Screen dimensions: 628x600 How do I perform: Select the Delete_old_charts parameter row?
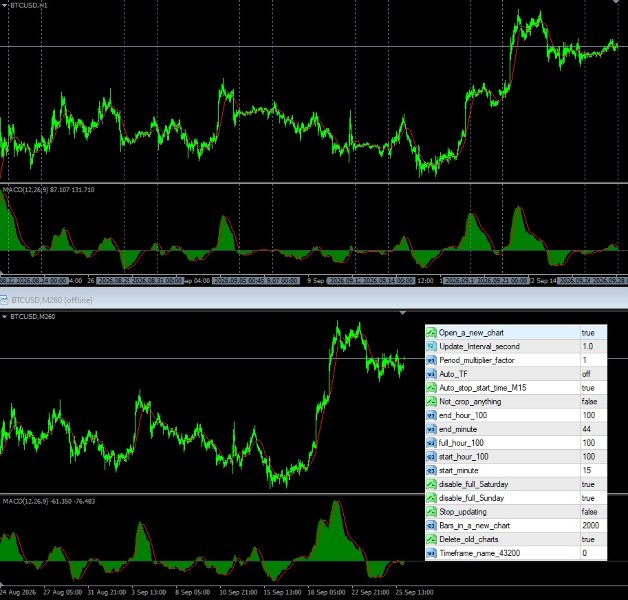pos(516,539)
